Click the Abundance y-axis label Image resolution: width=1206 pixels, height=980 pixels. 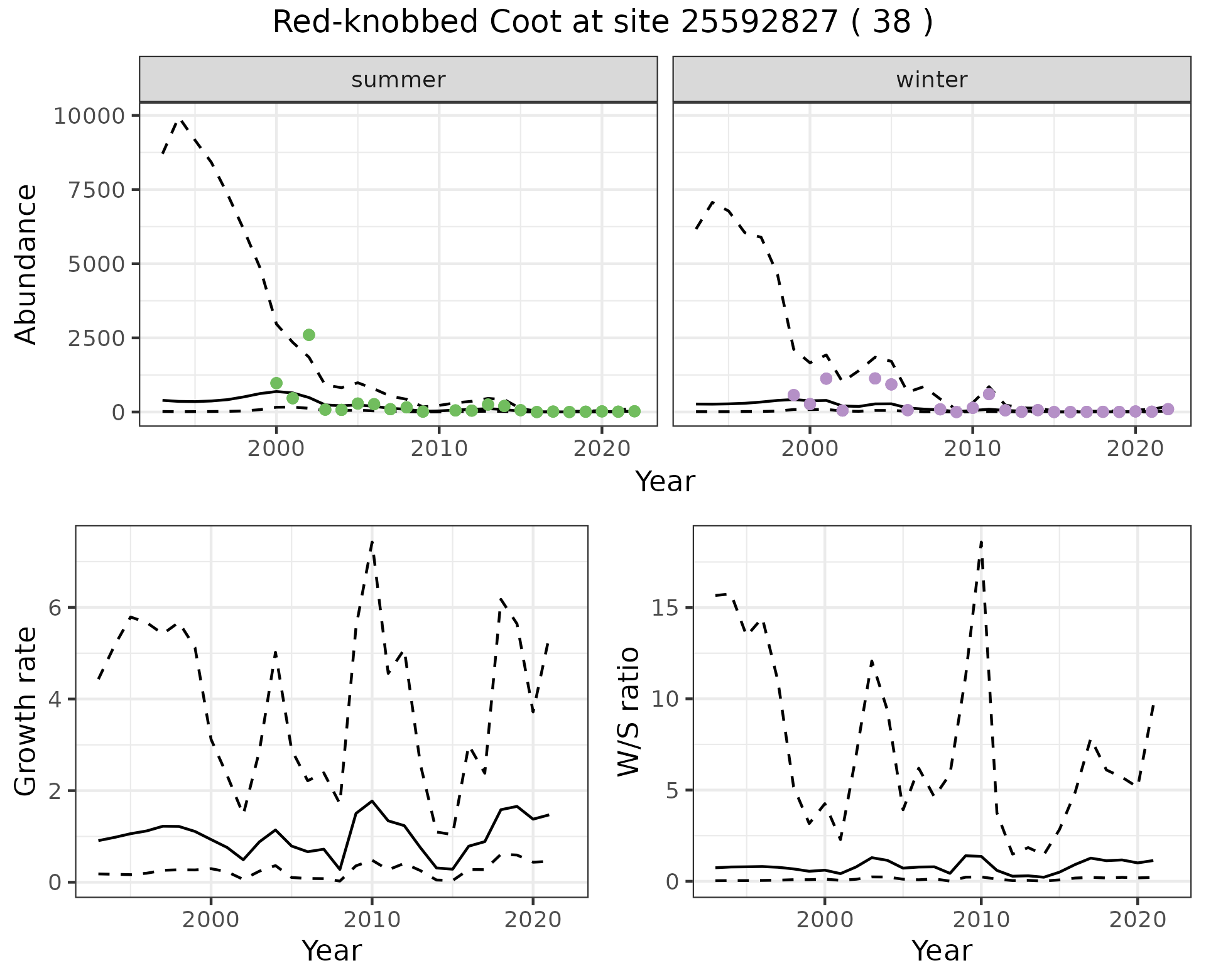(26, 264)
